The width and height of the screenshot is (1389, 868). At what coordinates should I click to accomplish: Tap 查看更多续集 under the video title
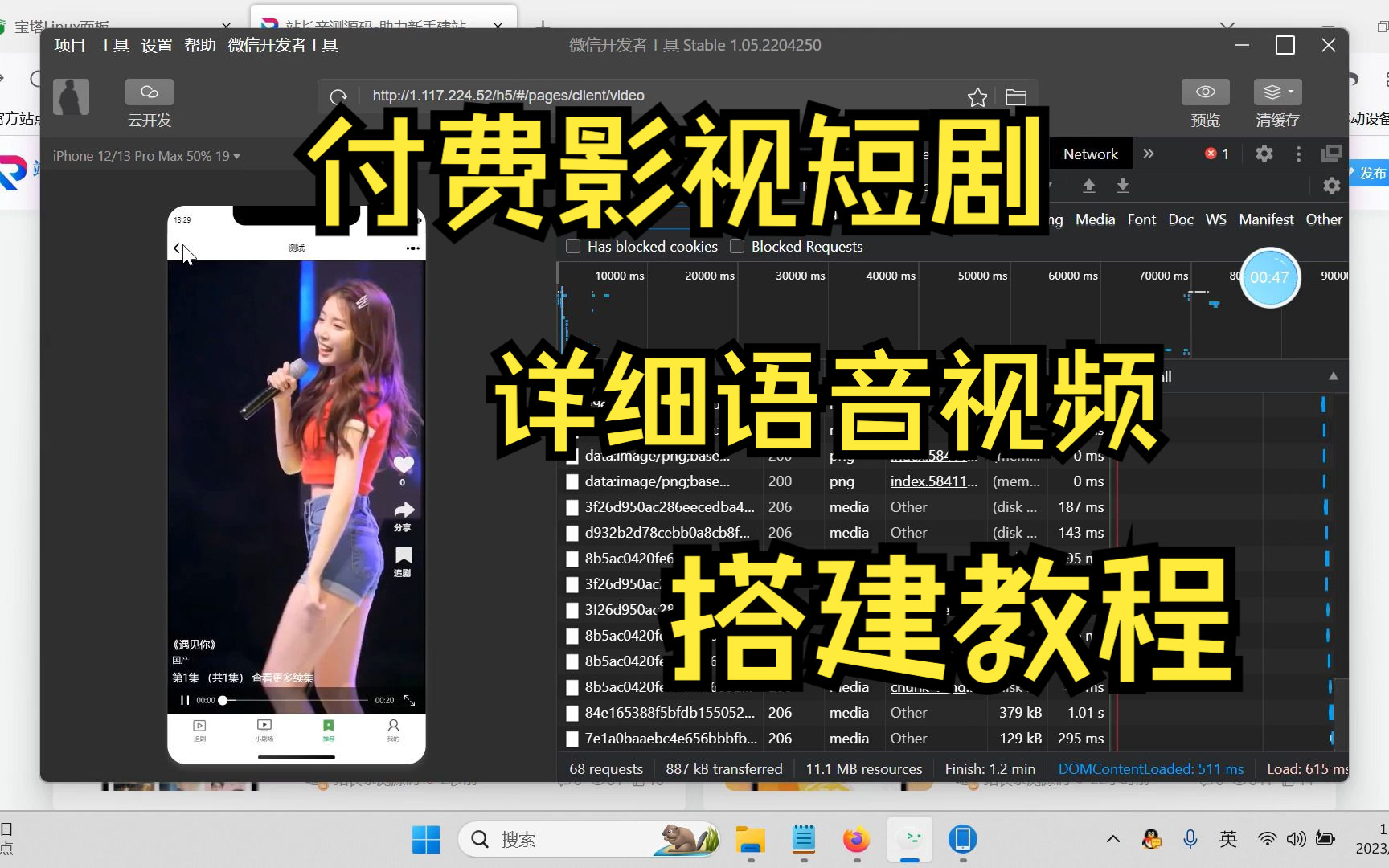(x=283, y=678)
